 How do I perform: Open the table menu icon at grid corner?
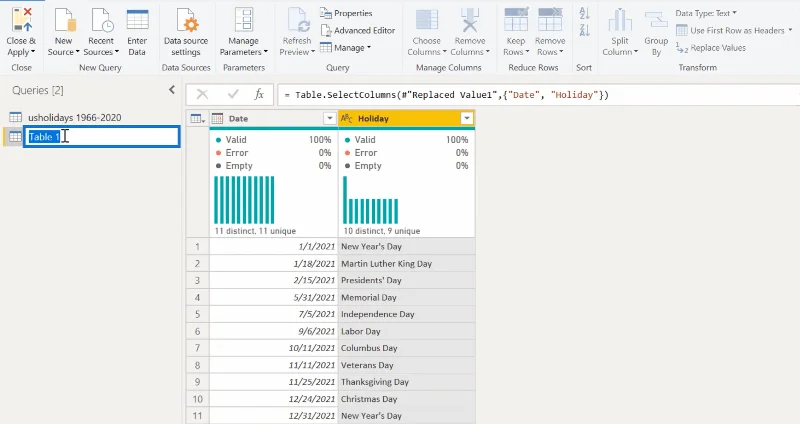pyautogui.click(x=197, y=119)
